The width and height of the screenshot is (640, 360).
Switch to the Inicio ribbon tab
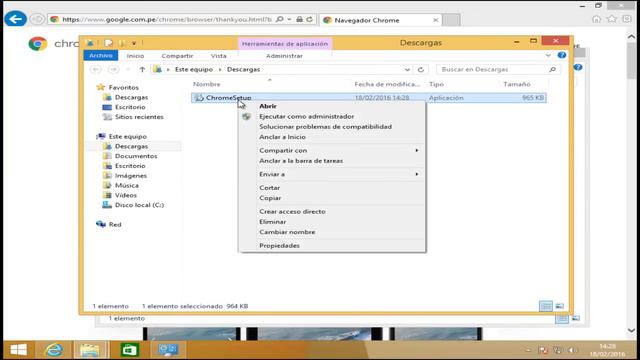(135, 56)
